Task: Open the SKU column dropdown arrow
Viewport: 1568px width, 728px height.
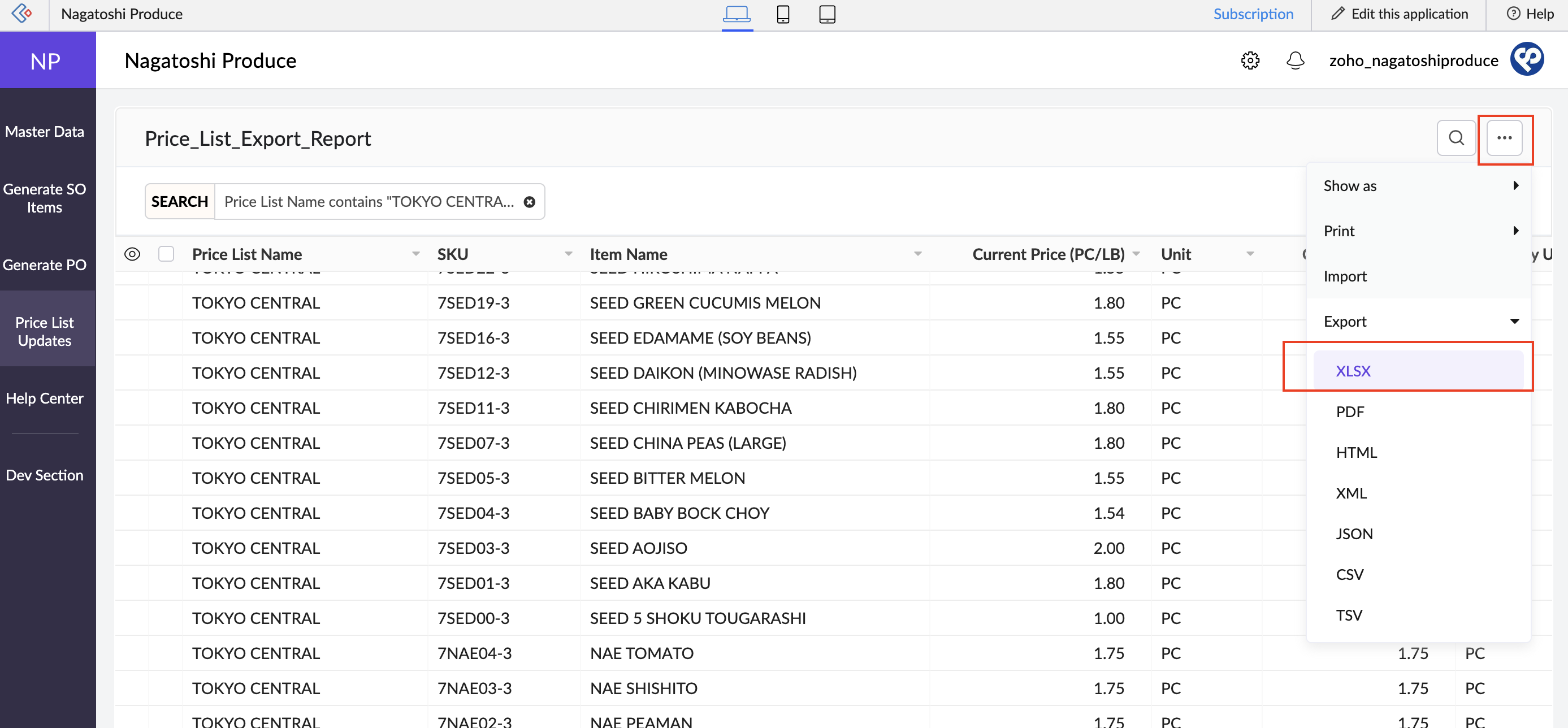Action: (x=568, y=254)
